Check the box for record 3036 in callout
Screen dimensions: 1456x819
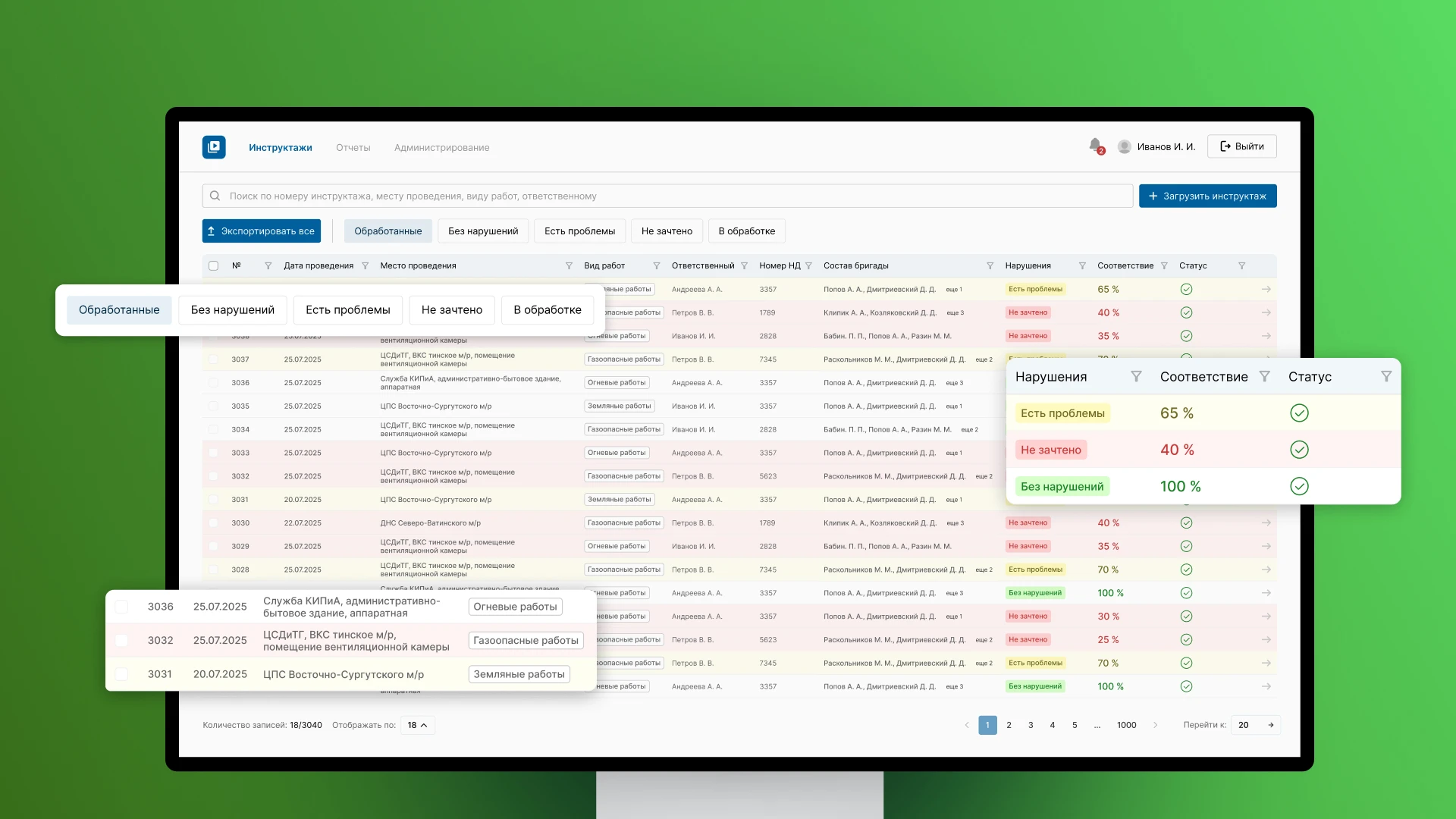pos(121,607)
